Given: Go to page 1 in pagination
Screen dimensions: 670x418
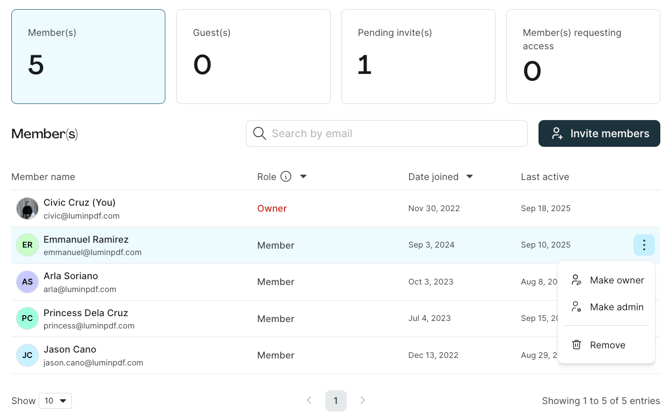Looking at the screenshot, I should pos(336,401).
